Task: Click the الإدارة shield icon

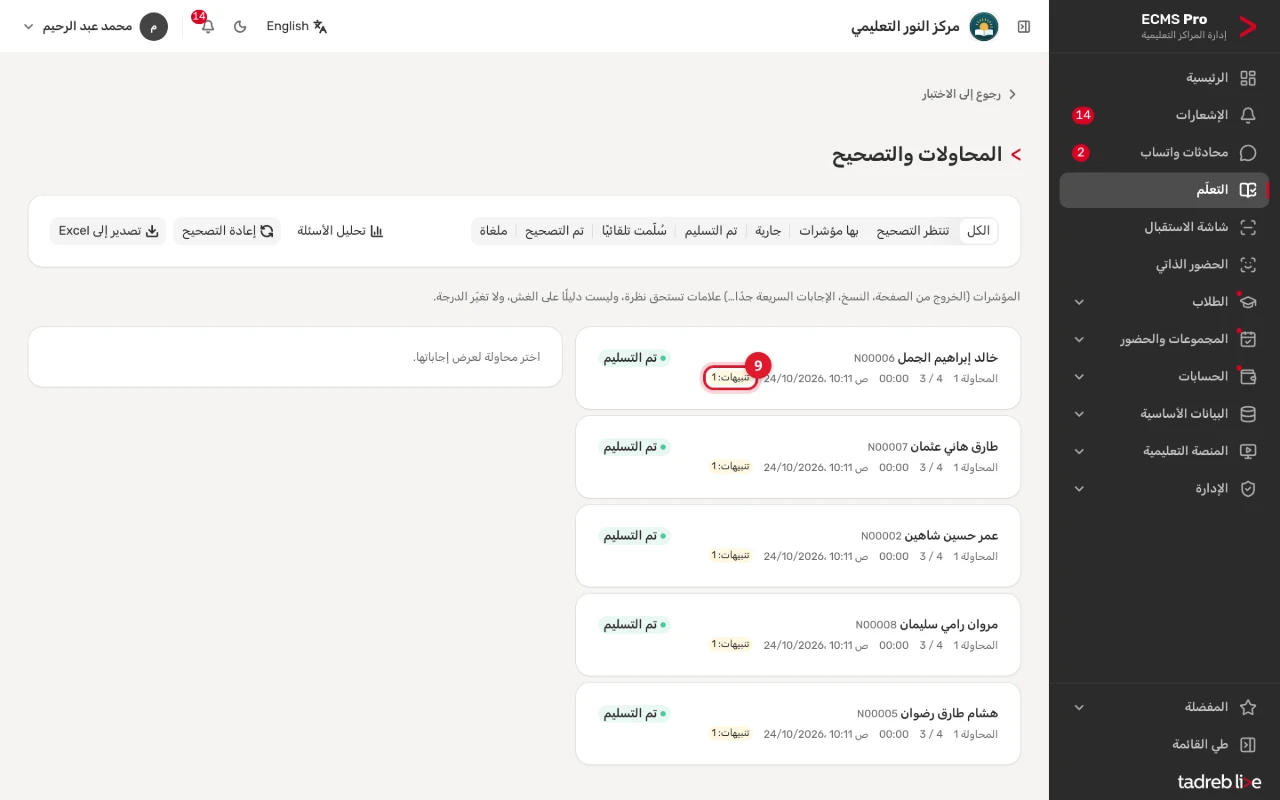Action: point(1247,489)
